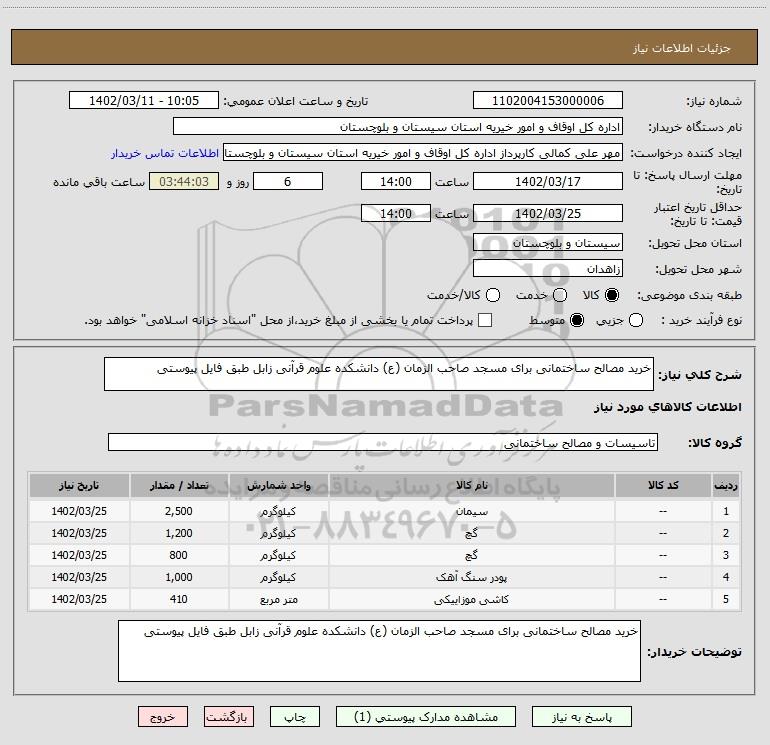The width and height of the screenshot is (770, 745).
Task: Tick the اسناد خزانه اسلامی payment checkbox
Action: tap(485, 320)
